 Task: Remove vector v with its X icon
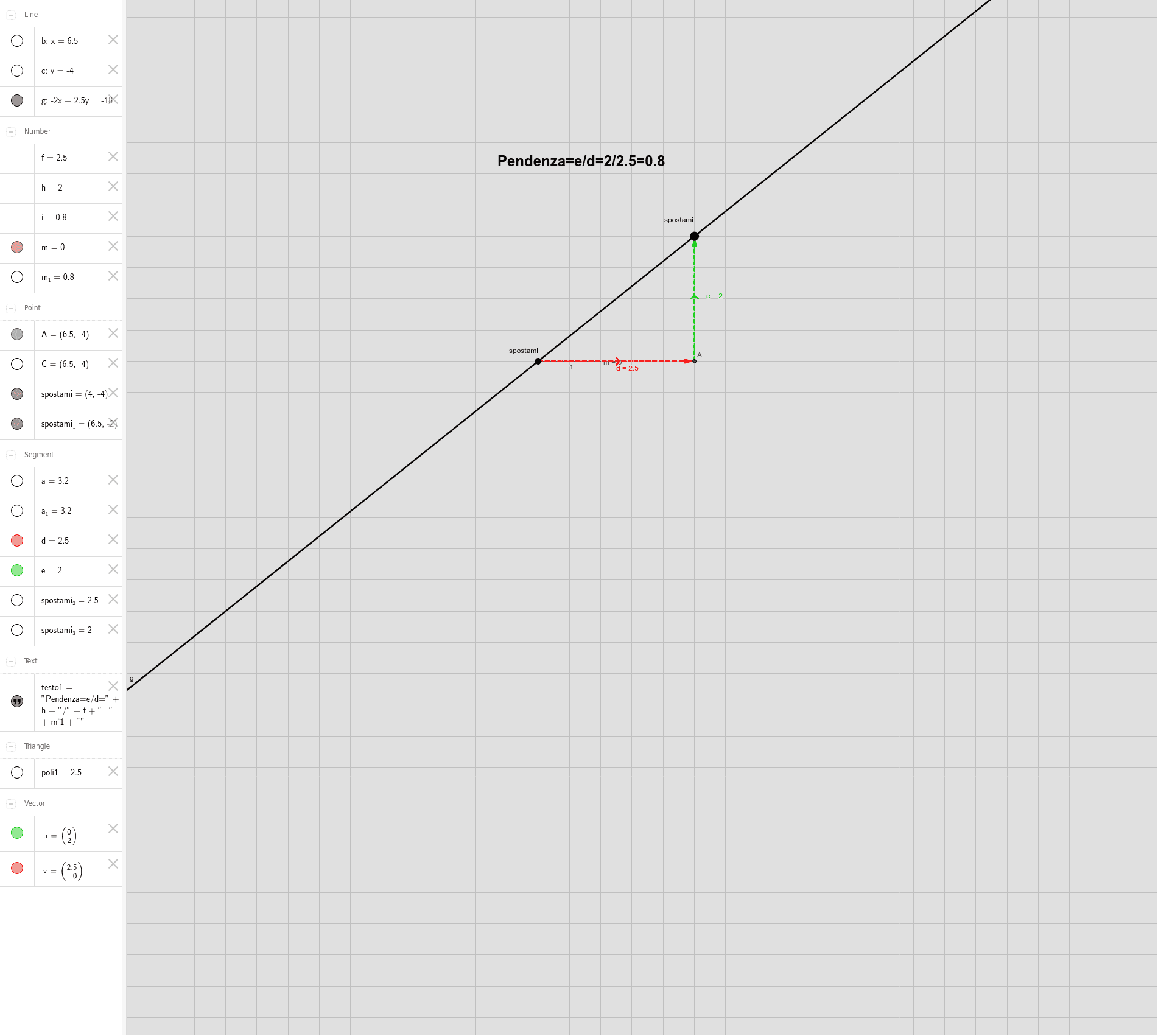[x=113, y=864]
